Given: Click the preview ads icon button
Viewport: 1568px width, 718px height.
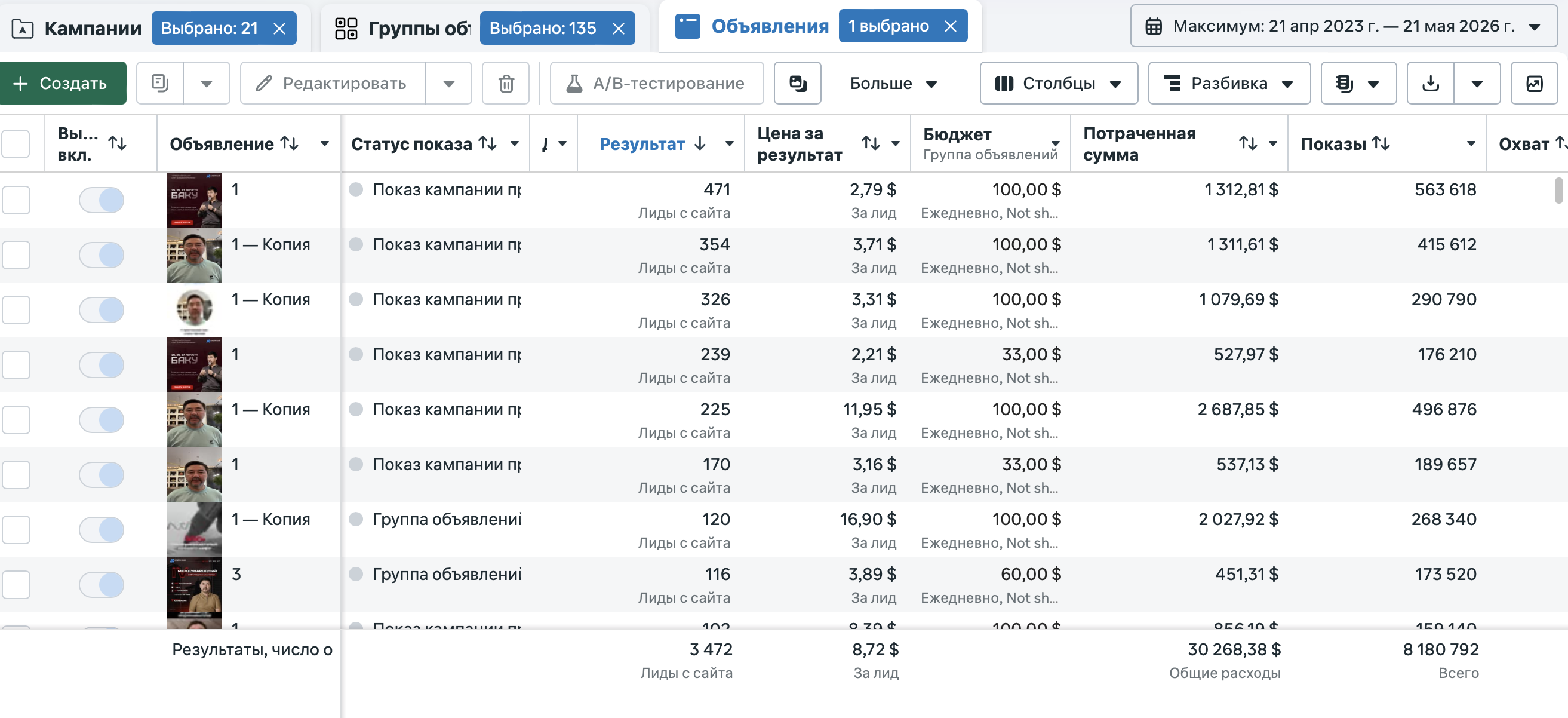Looking at the screenshot, I should tap(797, 83).
